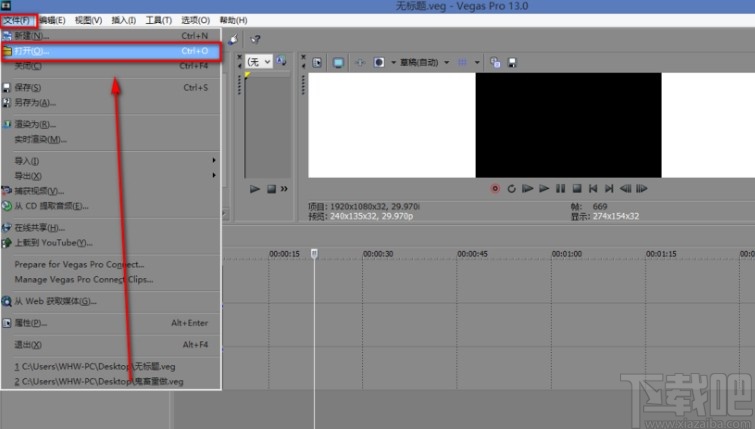755x429 pixels.
Task: Choose 打开(O)... from the File menu
Action: point(111,51)
